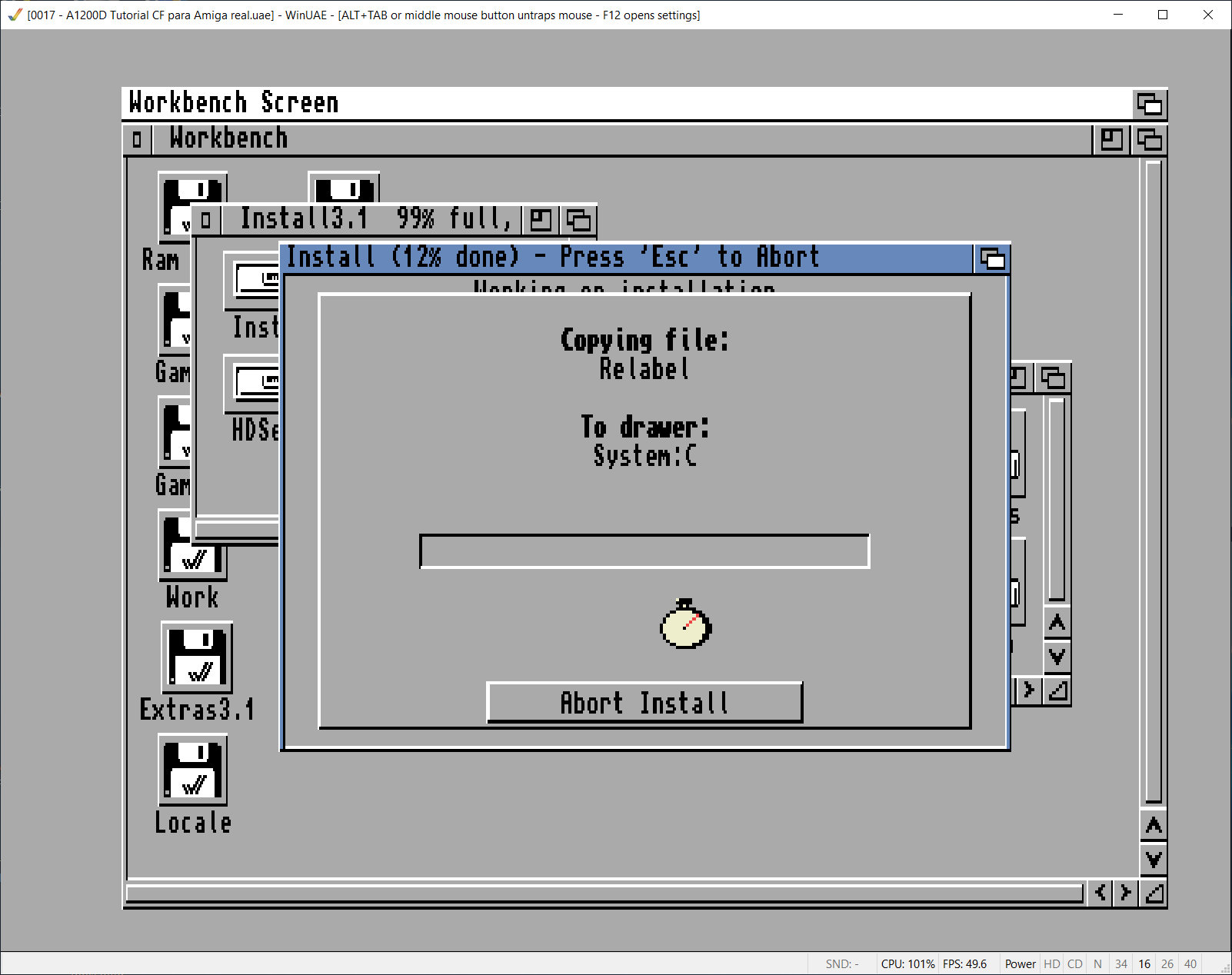Click the SND status entry
Viewport: 1232px width, 975px height.
(842, 963)
